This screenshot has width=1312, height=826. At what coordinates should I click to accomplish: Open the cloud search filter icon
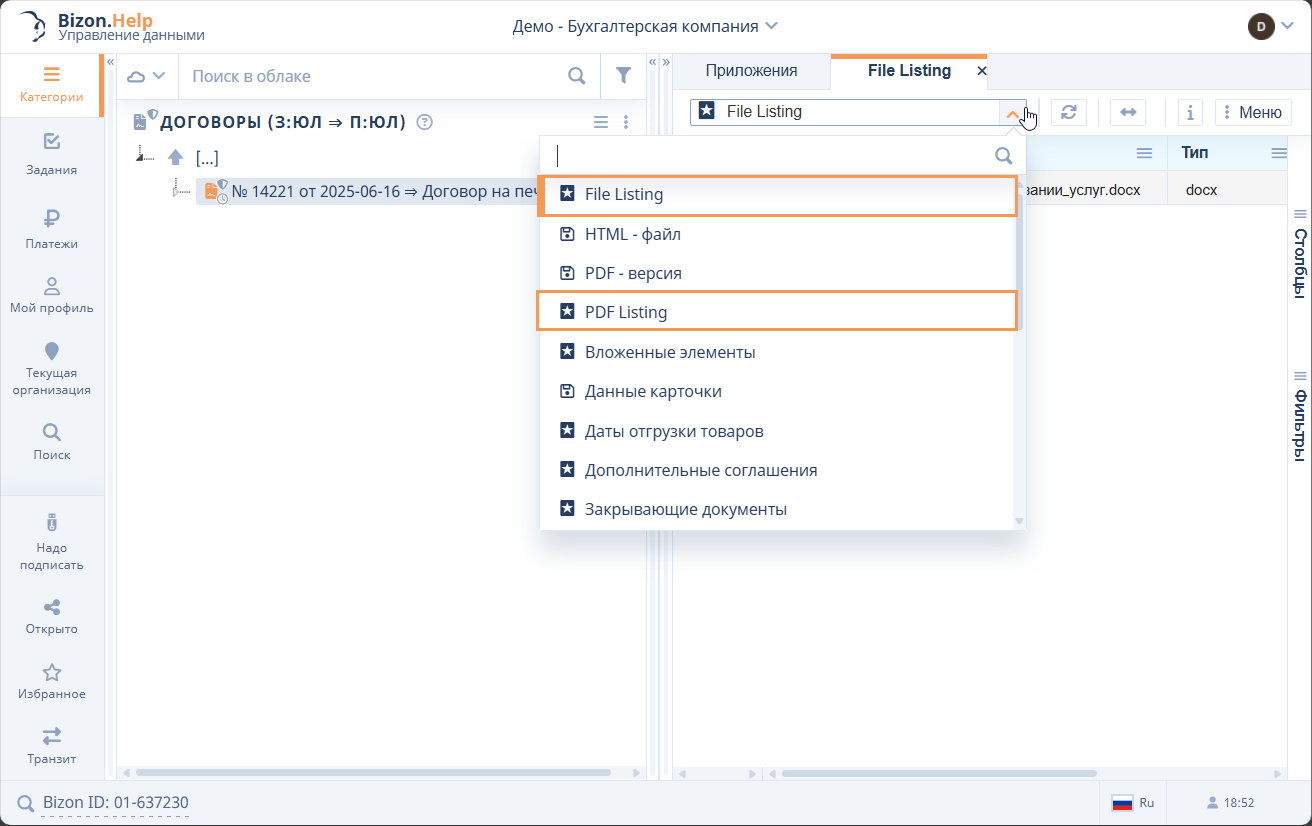pyautogui.click(x=623, y=76)
